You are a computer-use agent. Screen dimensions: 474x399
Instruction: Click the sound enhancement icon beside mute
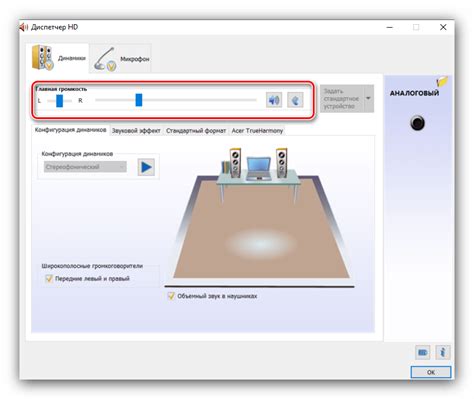pyautogui.click(x=295, y=100)
